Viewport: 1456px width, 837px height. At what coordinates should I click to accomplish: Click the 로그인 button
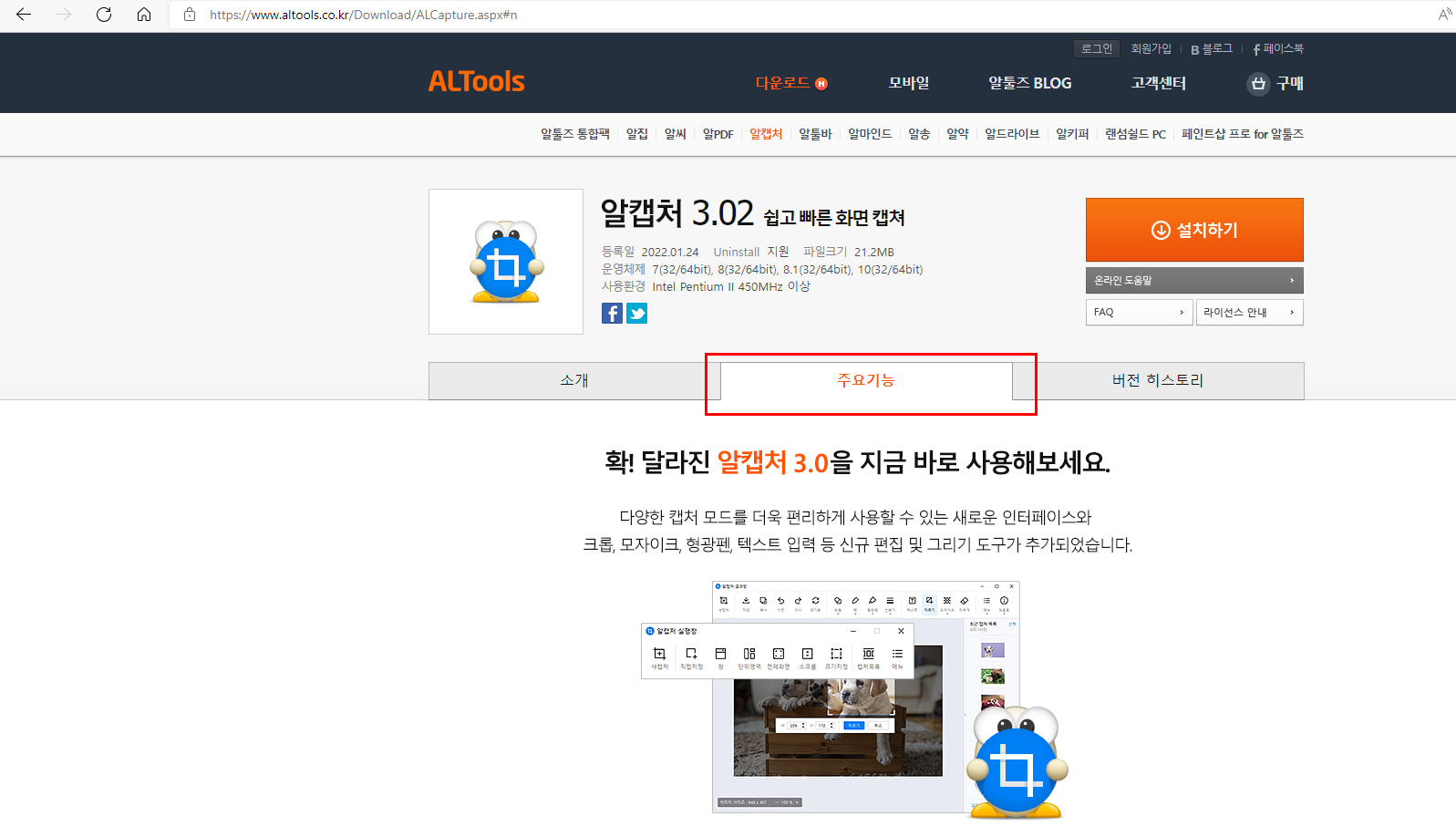(x=1097, y=48)
